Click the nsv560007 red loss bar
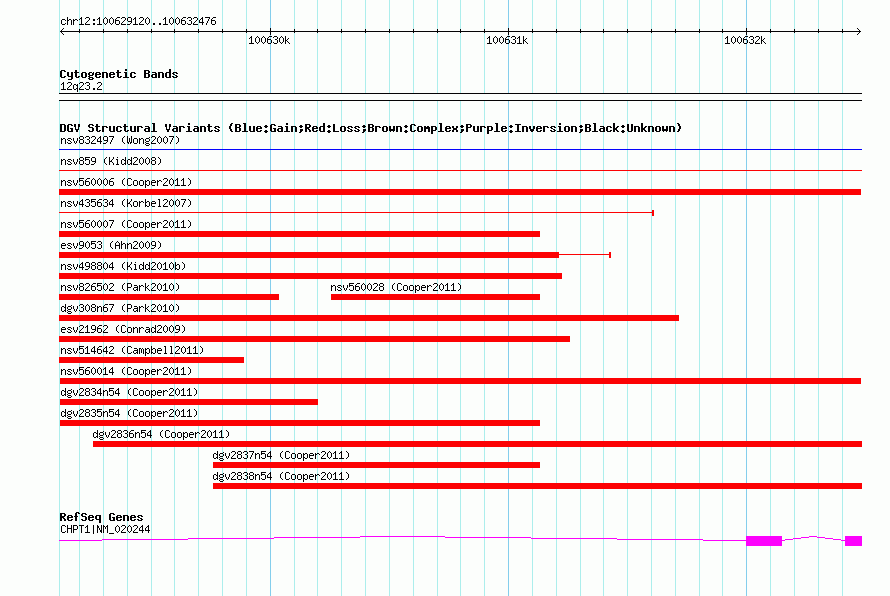 [x=300, y=234]
